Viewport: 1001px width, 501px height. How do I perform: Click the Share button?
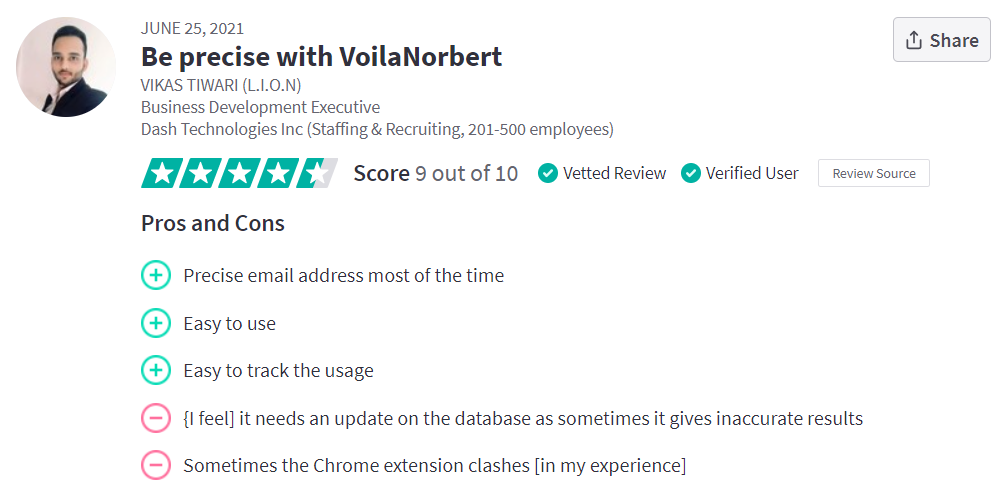click(942, 40)
